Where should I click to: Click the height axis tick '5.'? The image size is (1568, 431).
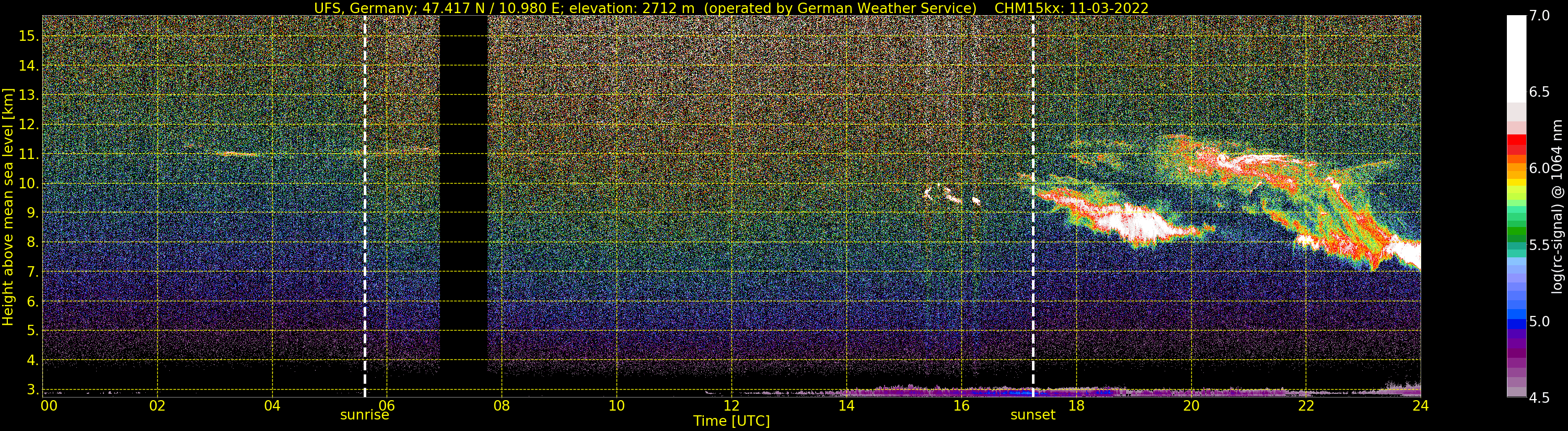pos(32,331)
